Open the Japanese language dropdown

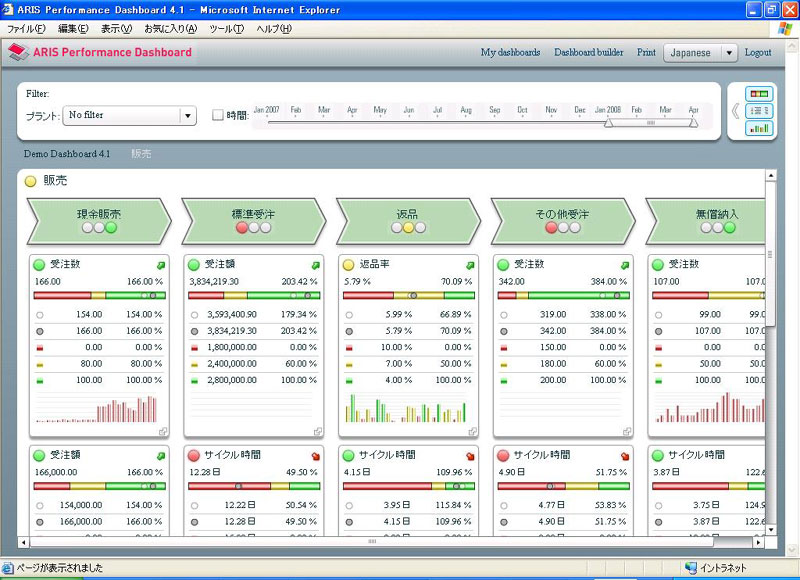coord(700,53)
